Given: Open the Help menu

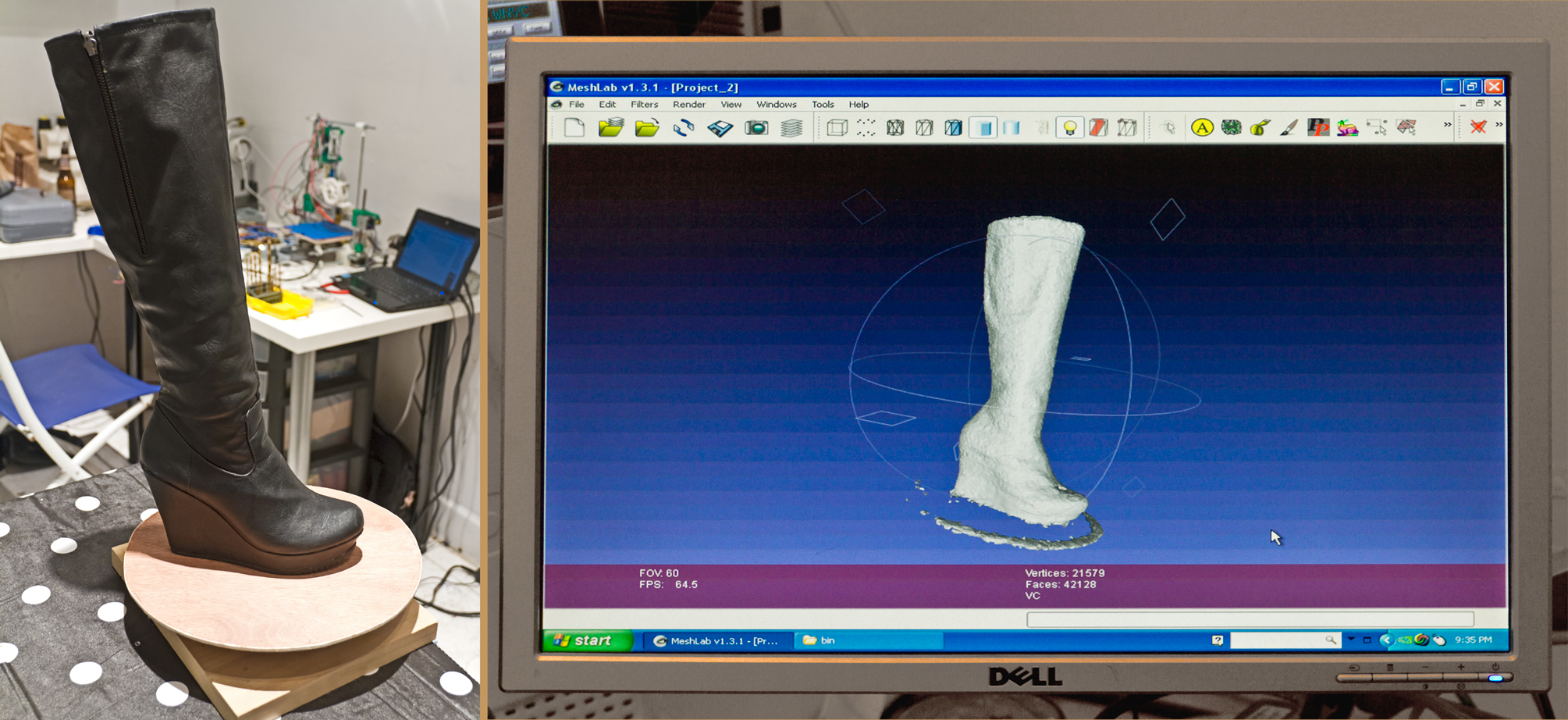Looking at the screenshot, I should click(x=859, y=105).
